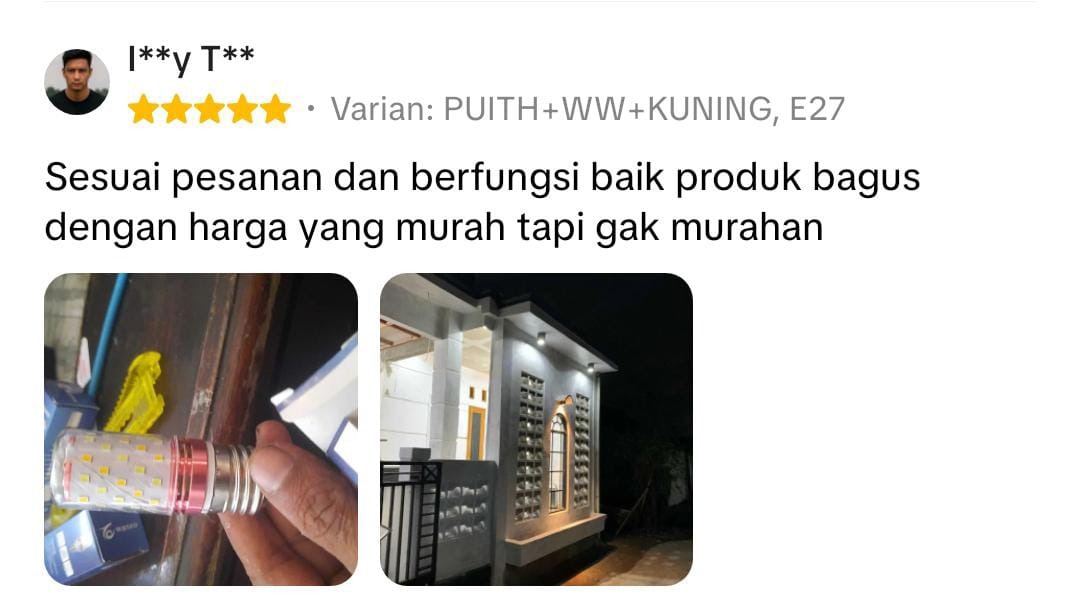The width and height of the screenshot is (1080, 607).
Task: Click the dot separator after the stars
Action: coord(311,108)
